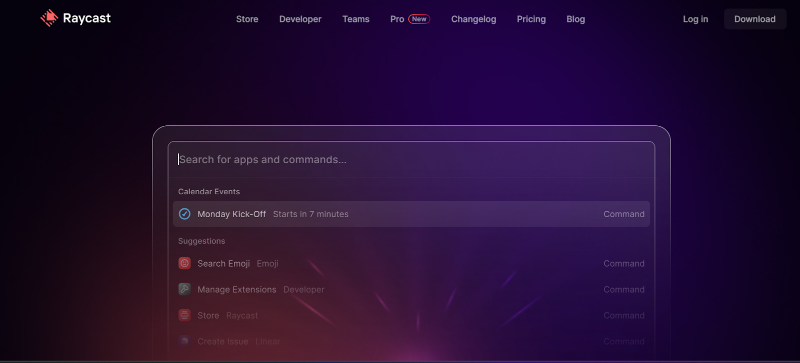Select the Search Emoji command
Image resolution: width=800 pixels, height=363 pixels.
[411, 263]
